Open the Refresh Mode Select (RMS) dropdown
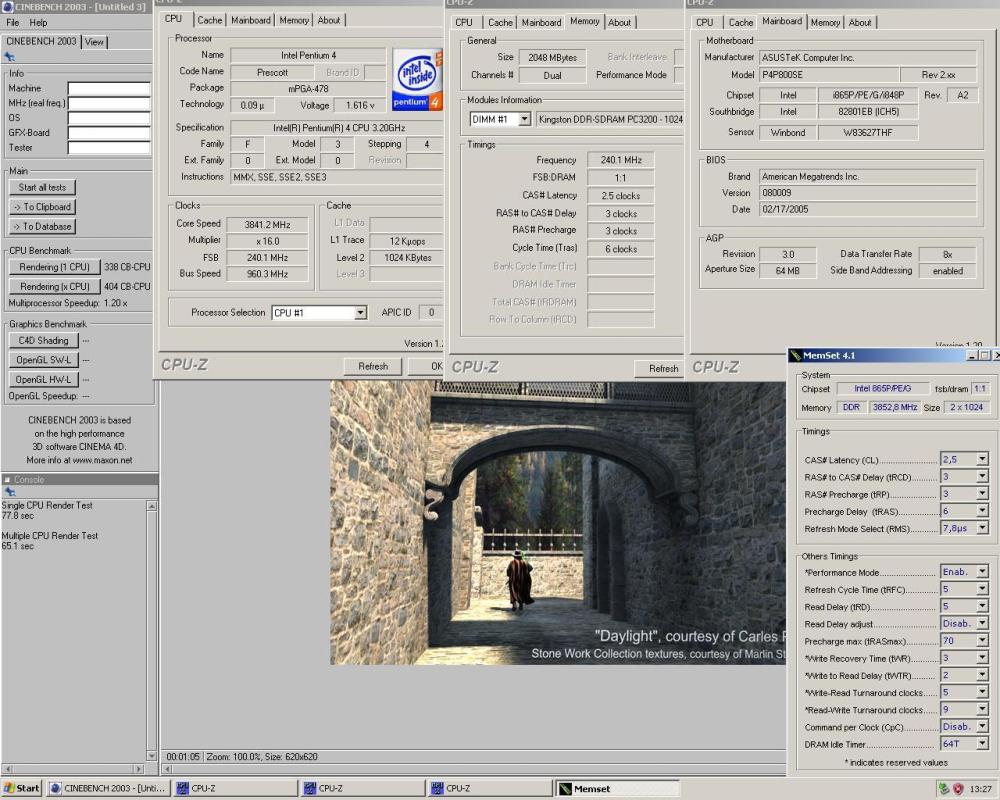 tap(982, 528)
